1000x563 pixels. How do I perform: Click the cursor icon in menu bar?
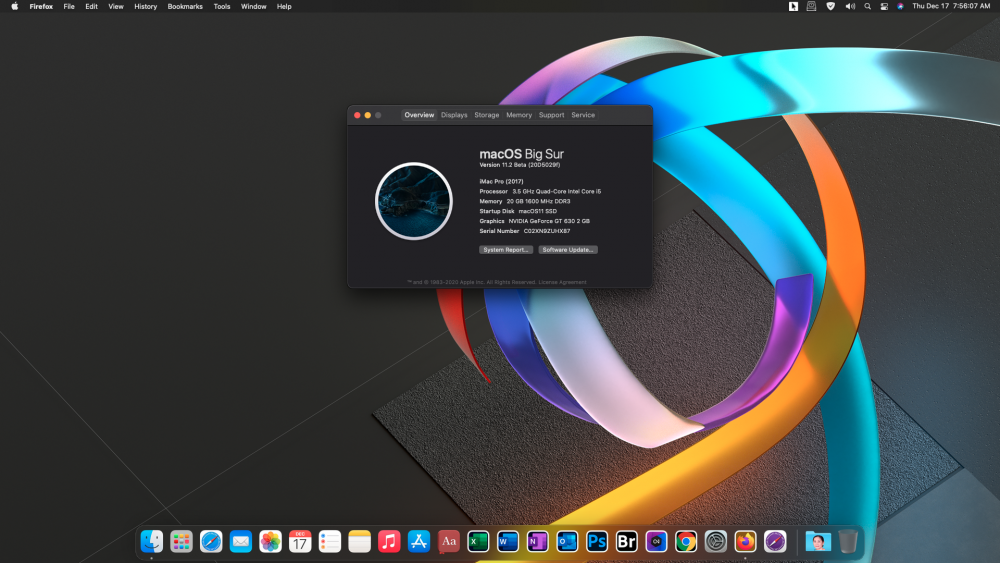coord(793,6)
